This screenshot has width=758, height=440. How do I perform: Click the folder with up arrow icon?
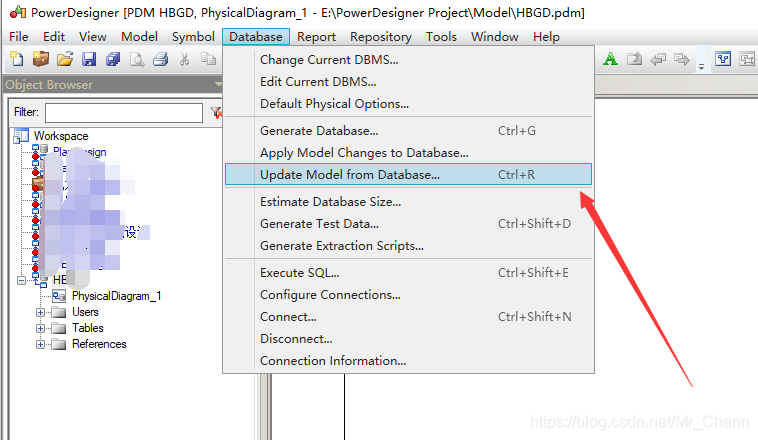[x=634, y=59]
